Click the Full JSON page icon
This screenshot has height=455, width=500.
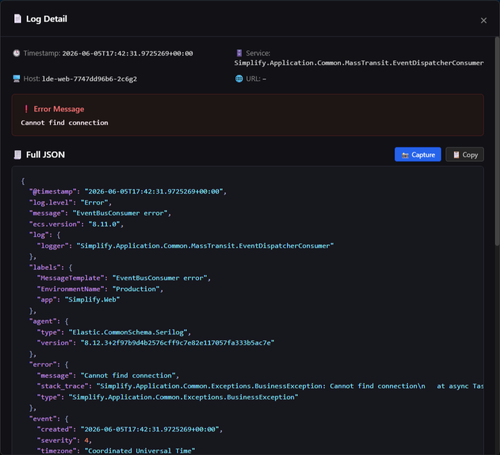pos(17,155)
